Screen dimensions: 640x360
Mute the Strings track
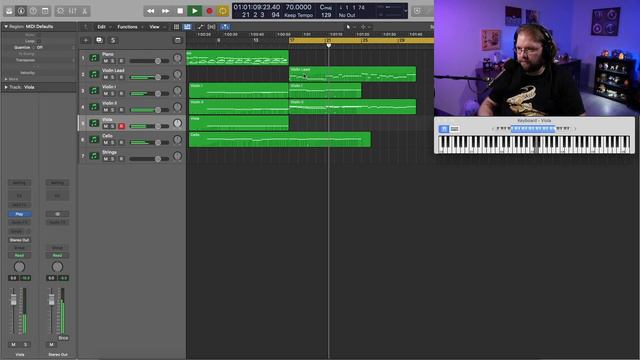point(106,159)
